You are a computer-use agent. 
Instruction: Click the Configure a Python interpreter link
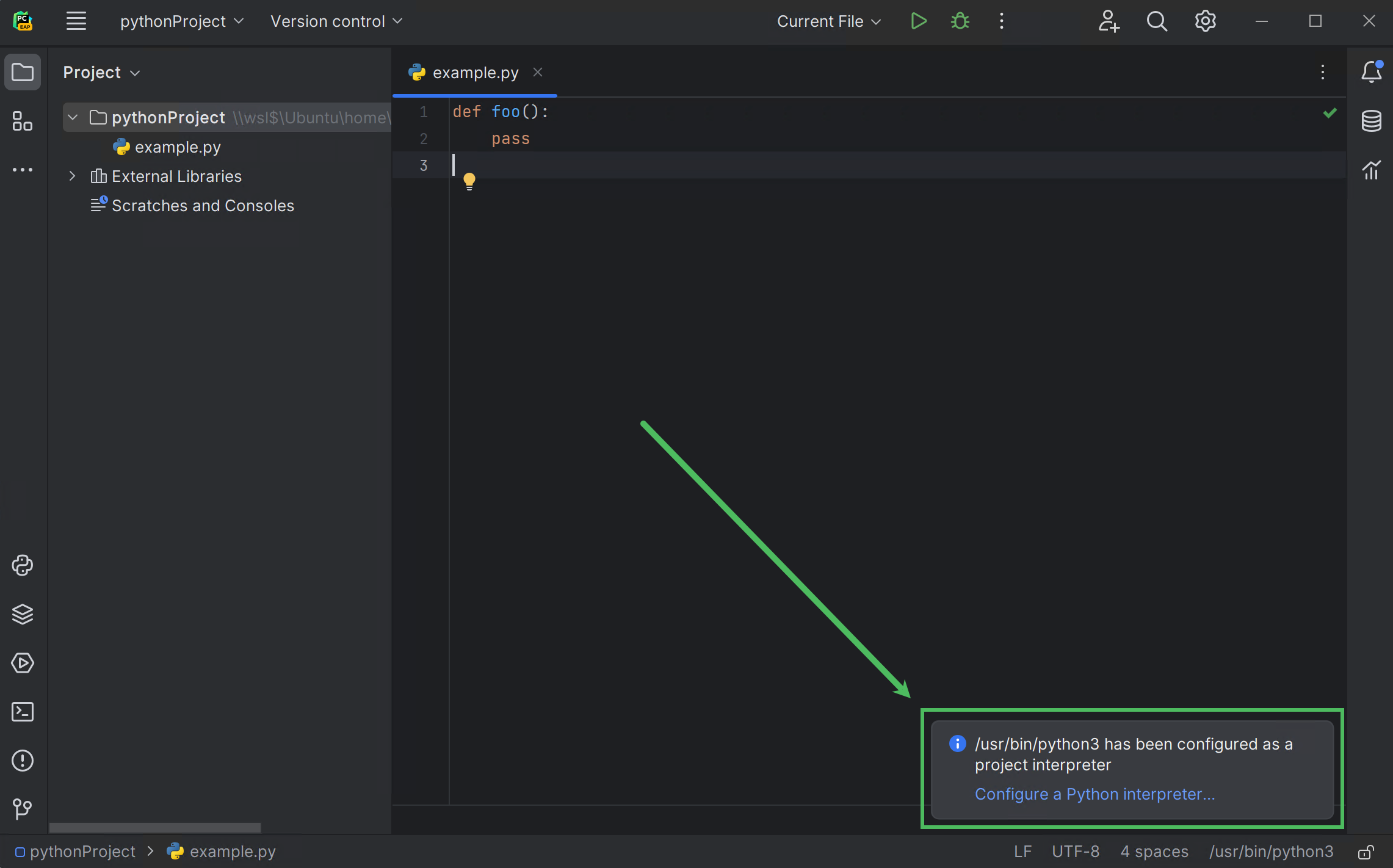[x=1094, y=794]
